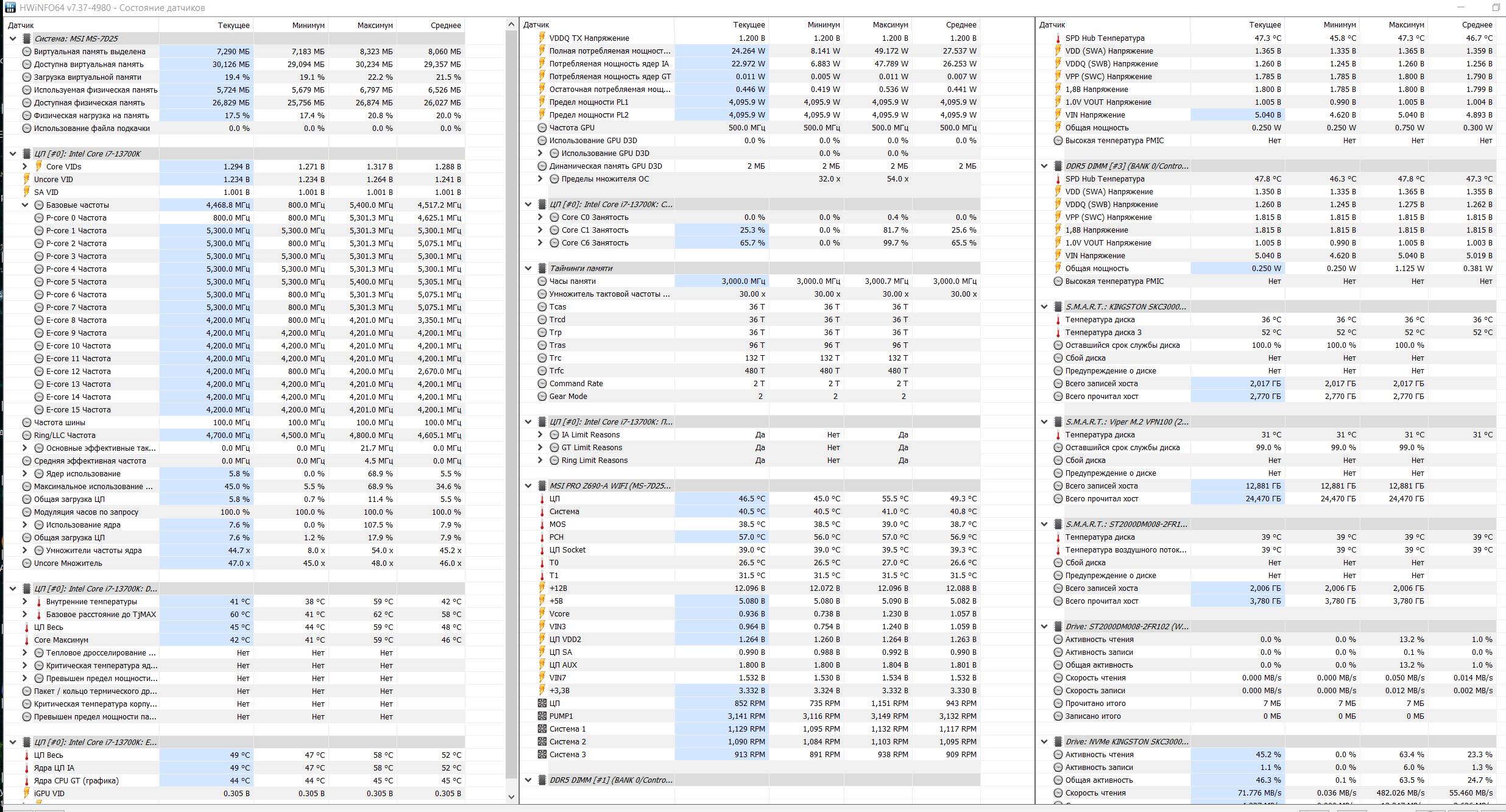Image resolution: width=1506 pixels, height=812 pixels.
Task: Collapse the Тайминги памяти group
Action: click(x=528, y=269)
